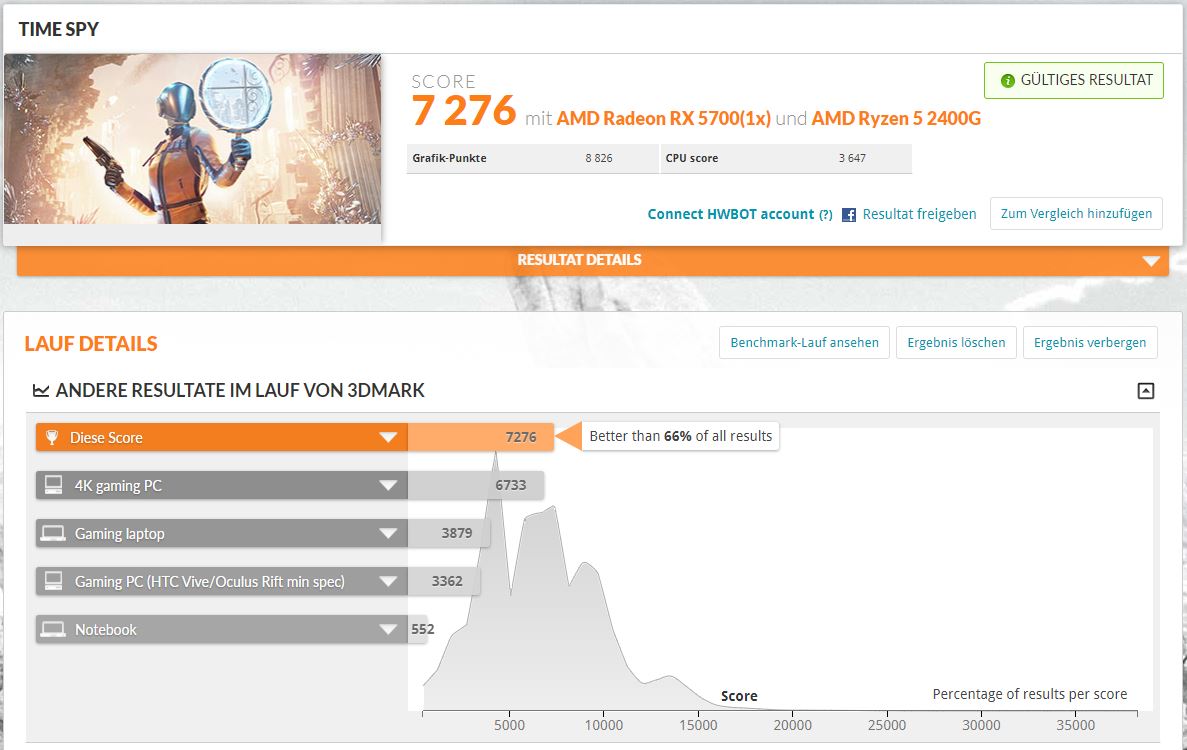Open the AMD Radeon RX 5700(1x) link
This screenshot has height=750, width=1187.
point(663,119)
